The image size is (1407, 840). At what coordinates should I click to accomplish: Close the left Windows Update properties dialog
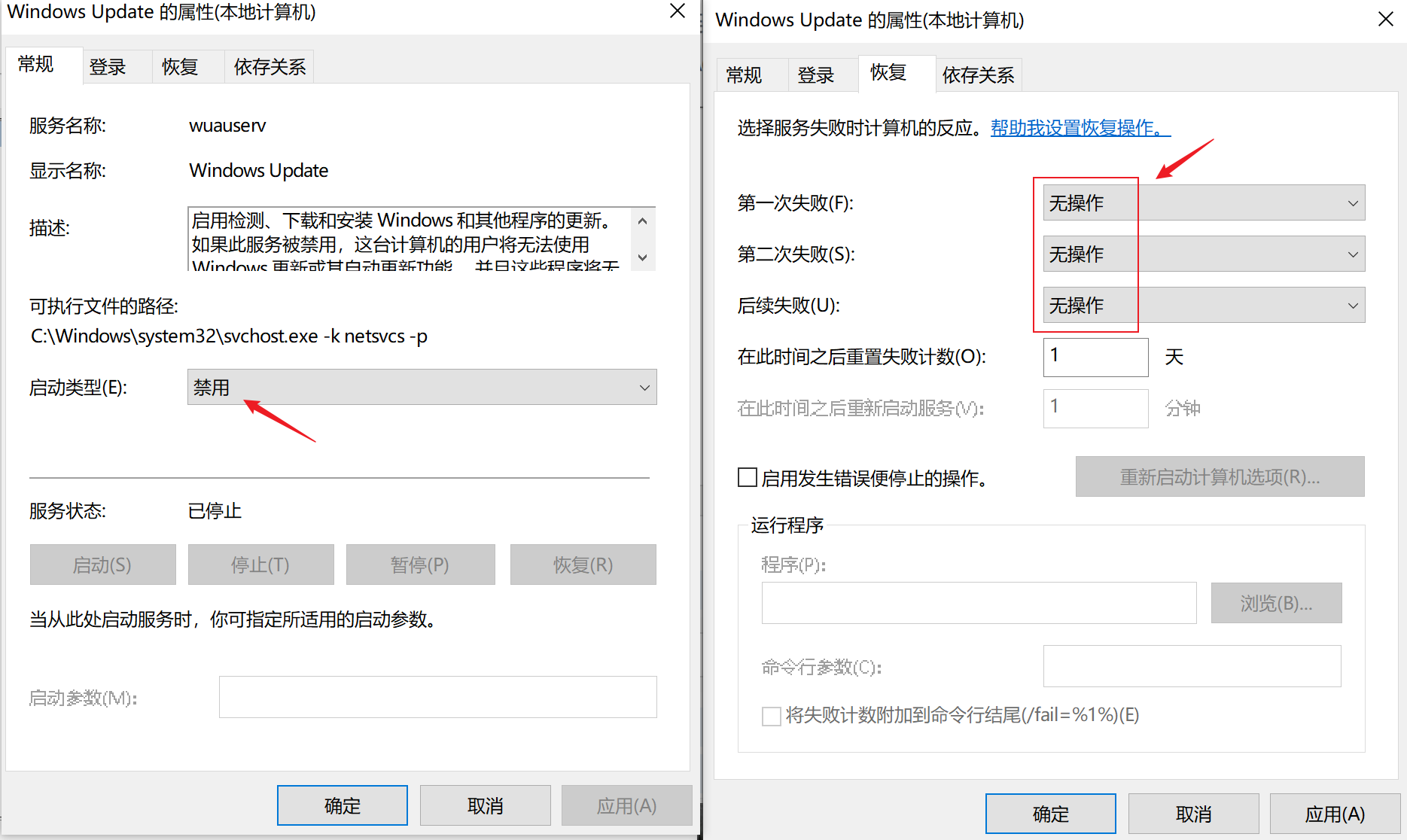678,11
